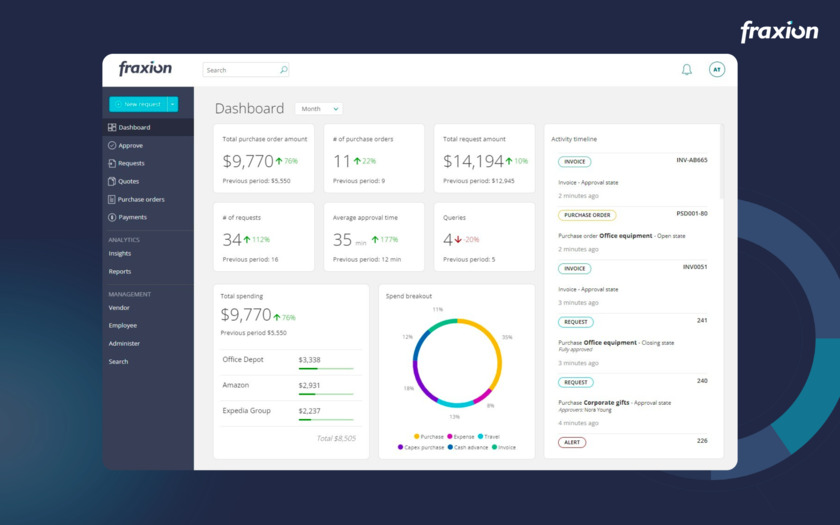Open Insights under Analytics
840x525 pixels.
(x=119, y=253)
